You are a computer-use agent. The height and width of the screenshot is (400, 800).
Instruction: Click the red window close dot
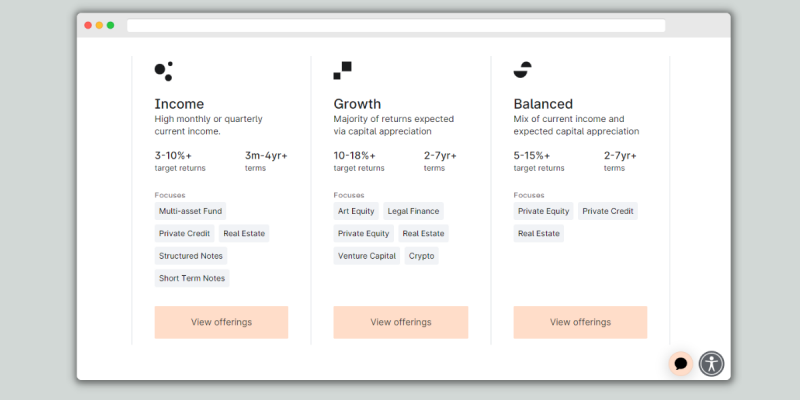(88, 26)
